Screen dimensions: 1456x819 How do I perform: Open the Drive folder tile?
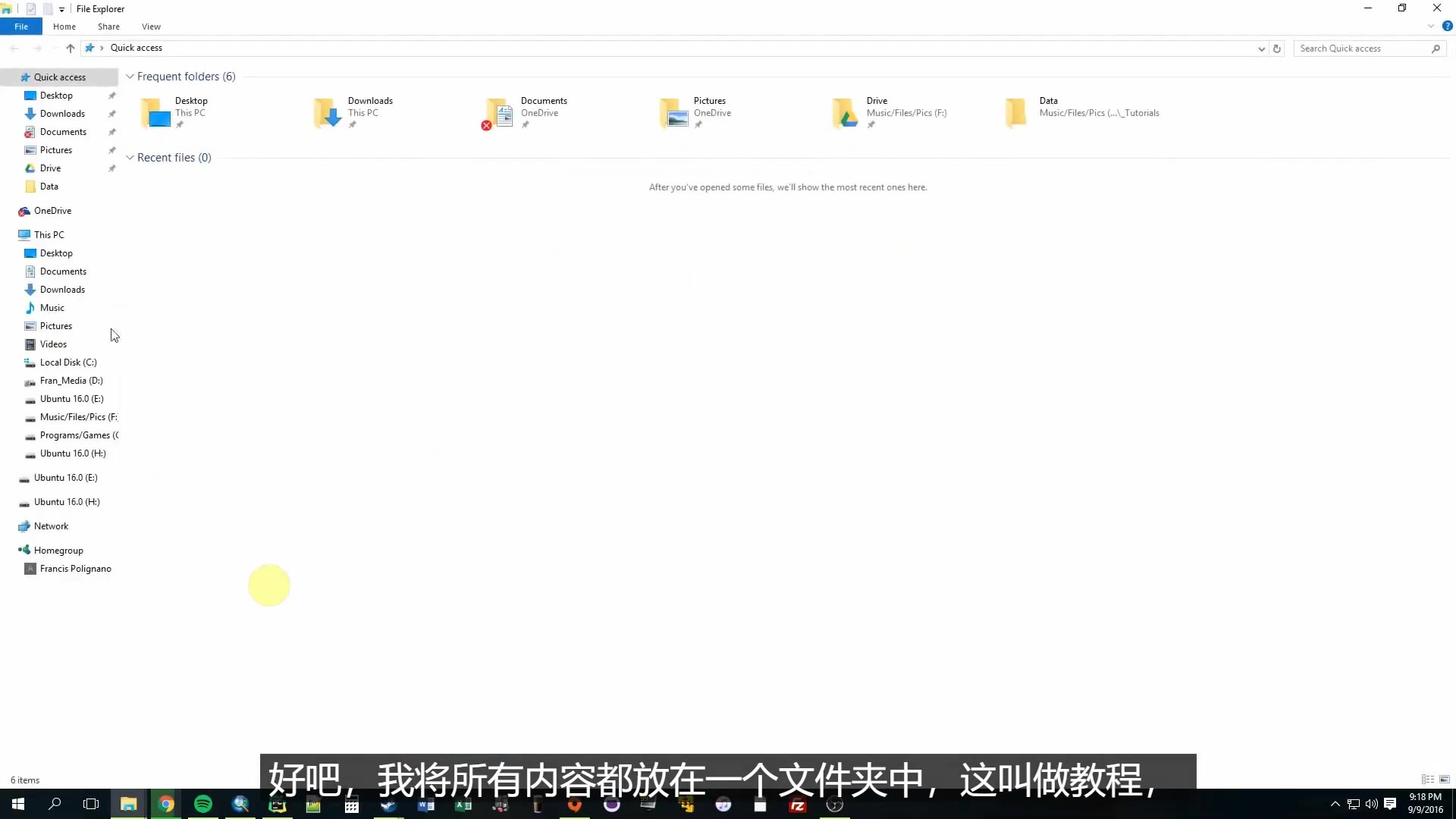[890, 112]
